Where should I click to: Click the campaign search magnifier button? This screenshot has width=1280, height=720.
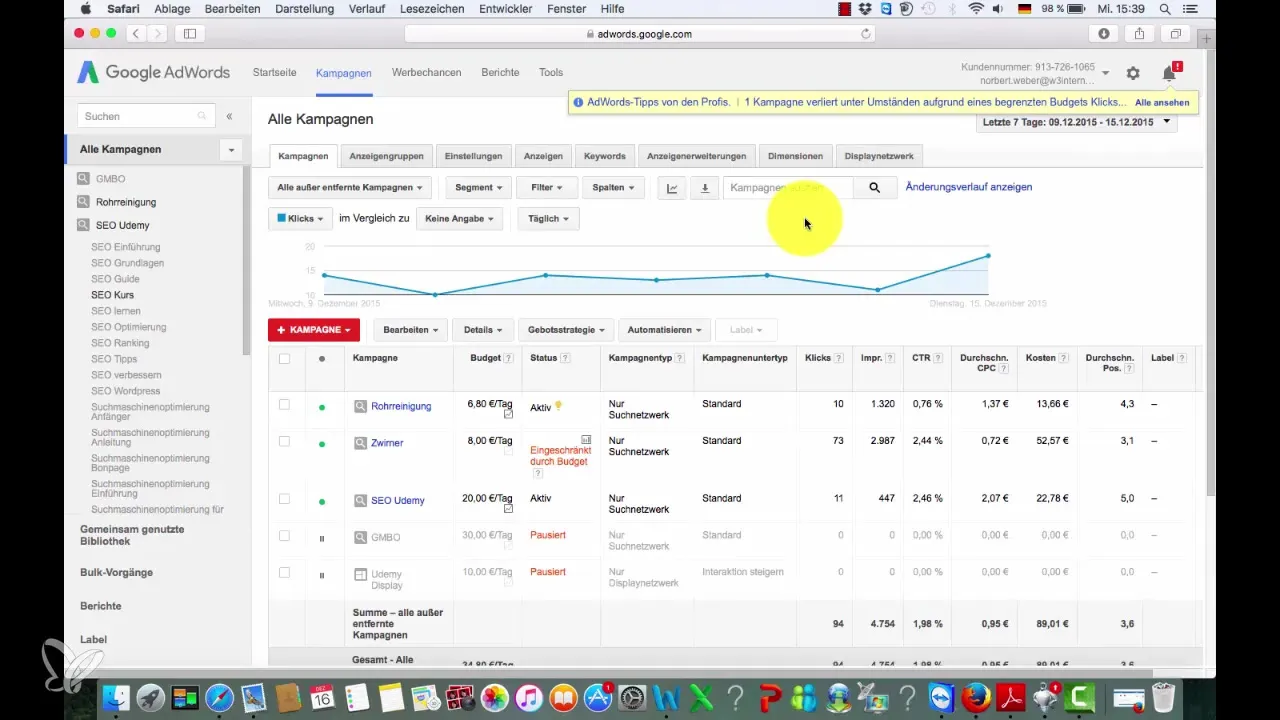click(874, 188)
